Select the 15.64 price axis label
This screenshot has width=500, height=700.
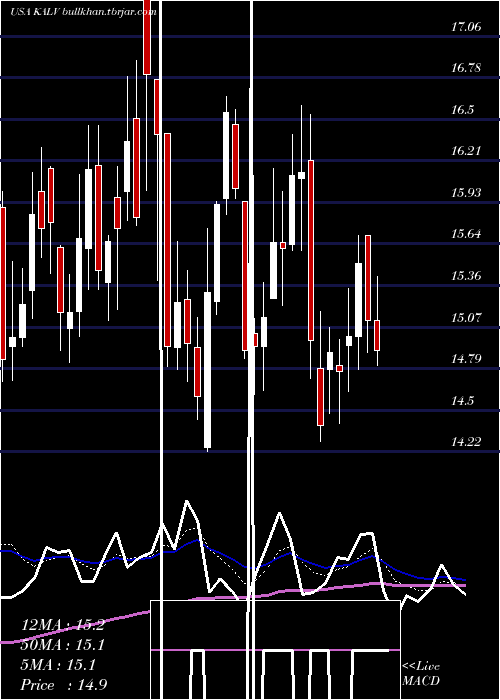pos(466,234)
